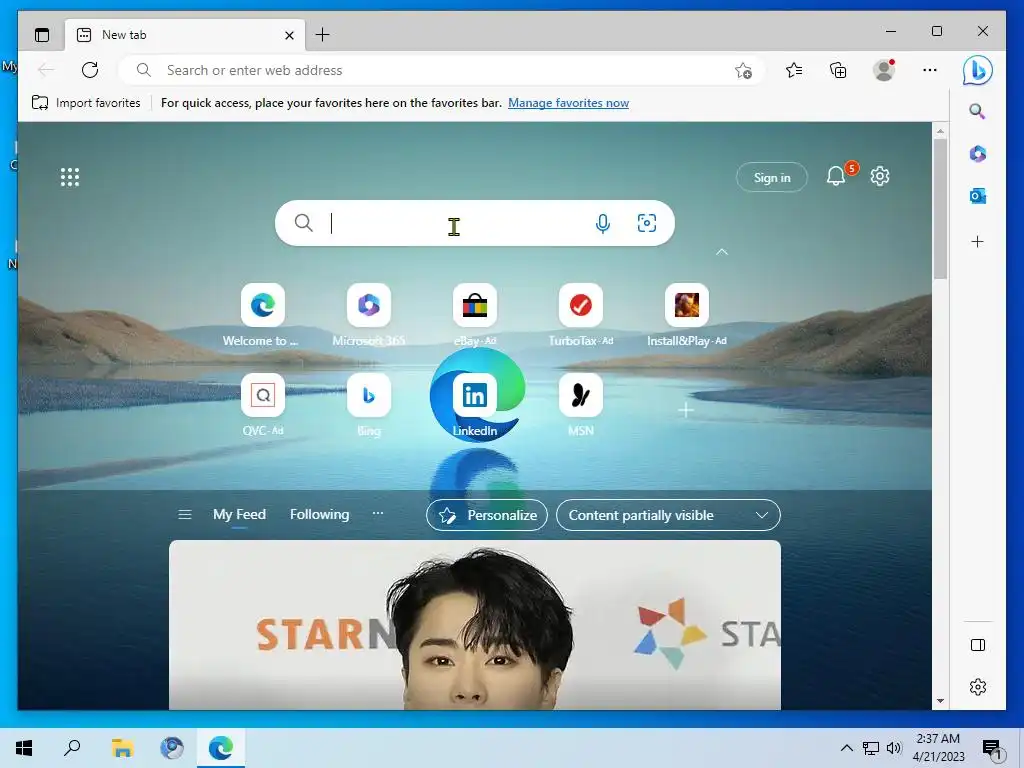Open the Windows Start menu
Viewport: 1024px width, 768px height.
click(24, 748)
